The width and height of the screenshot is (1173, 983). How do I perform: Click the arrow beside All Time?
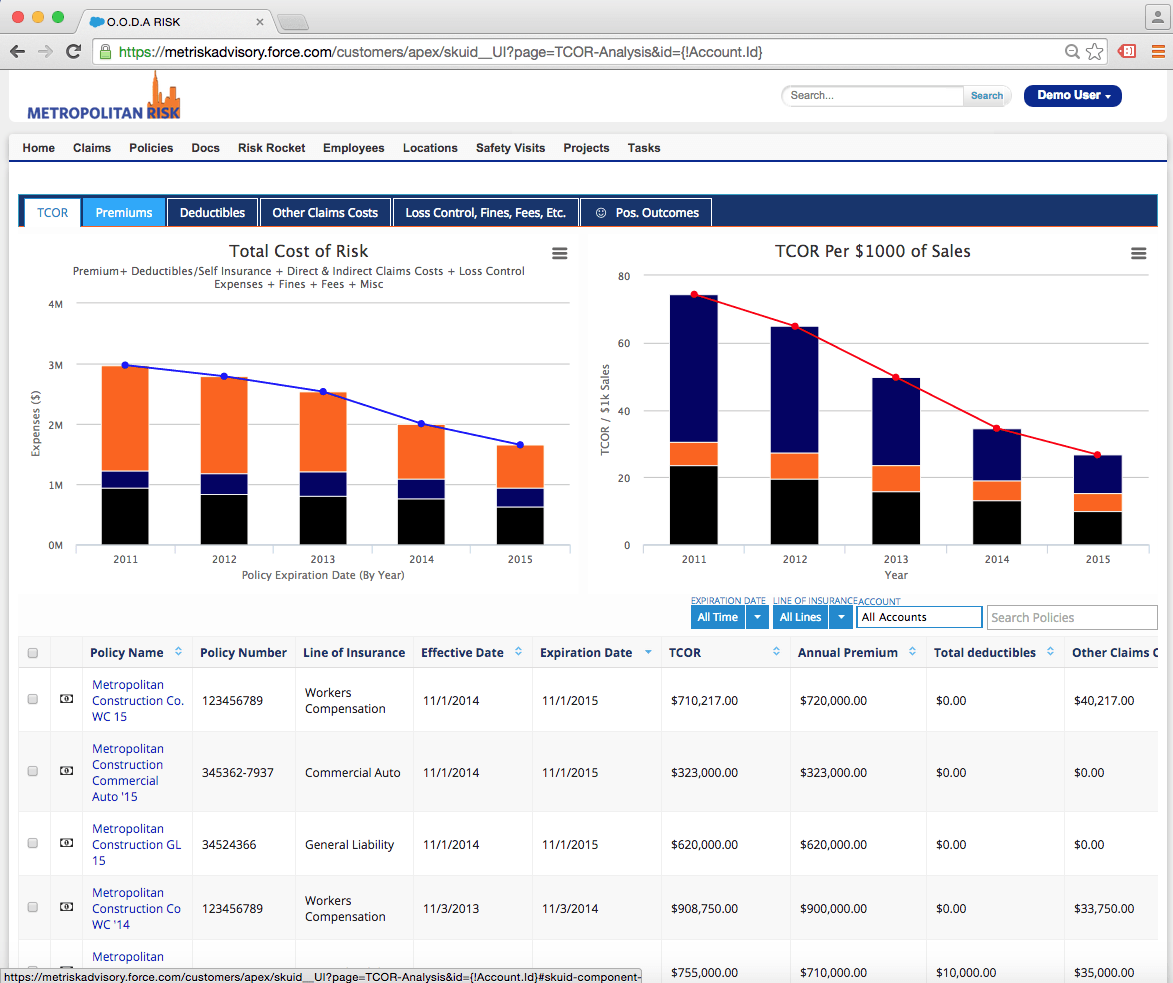(758, 617)
